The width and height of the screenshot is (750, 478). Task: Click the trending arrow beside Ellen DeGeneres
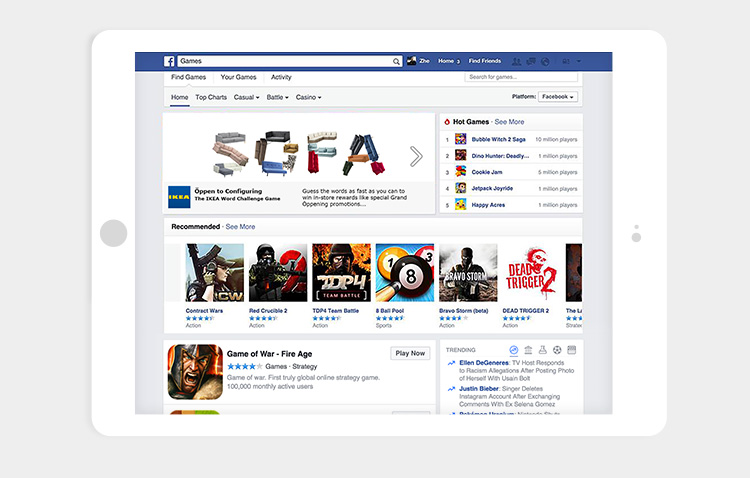pos(451,363)
